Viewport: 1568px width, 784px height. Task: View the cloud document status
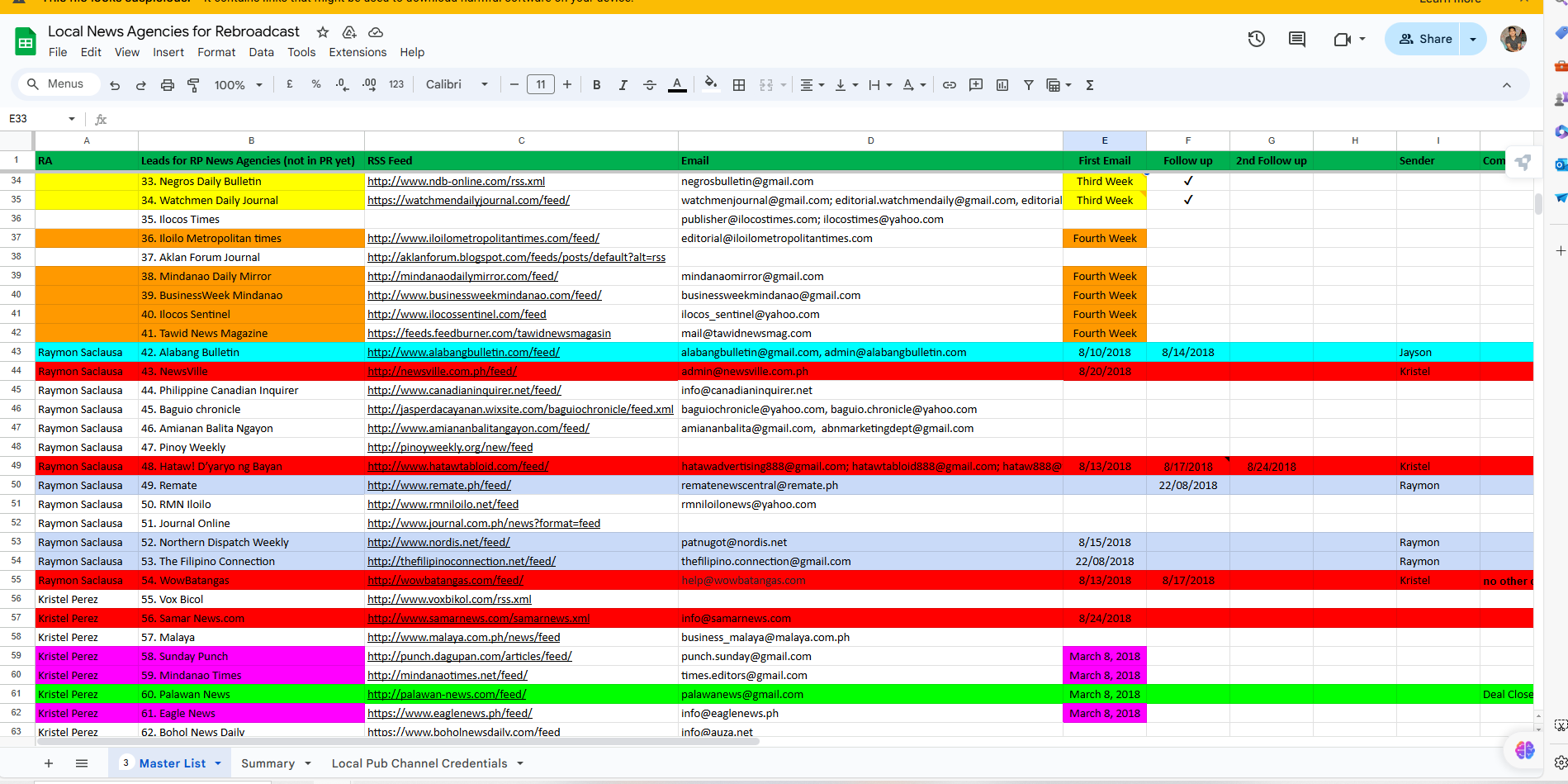[x=376, y=32]
